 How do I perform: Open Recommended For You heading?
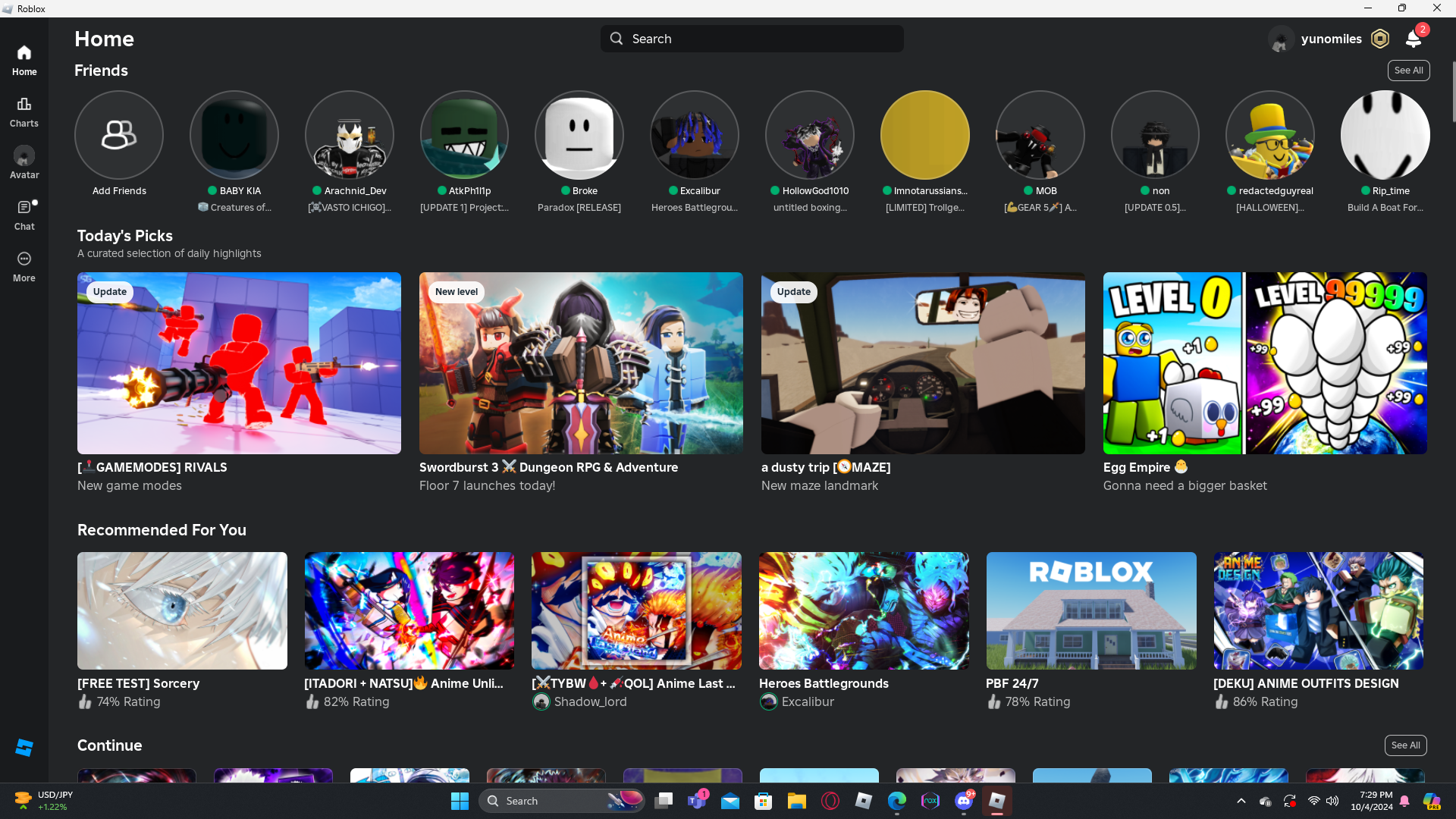[x=162, y=530]
